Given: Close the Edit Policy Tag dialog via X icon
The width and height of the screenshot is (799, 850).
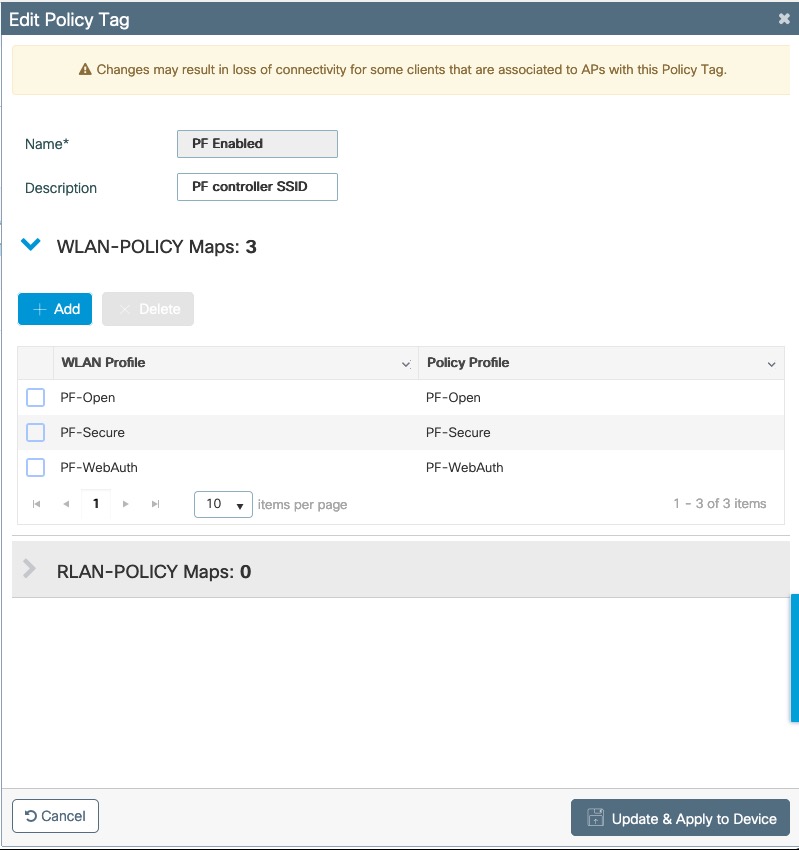Looking at the screenshot, I should click(x=784, y=18).
